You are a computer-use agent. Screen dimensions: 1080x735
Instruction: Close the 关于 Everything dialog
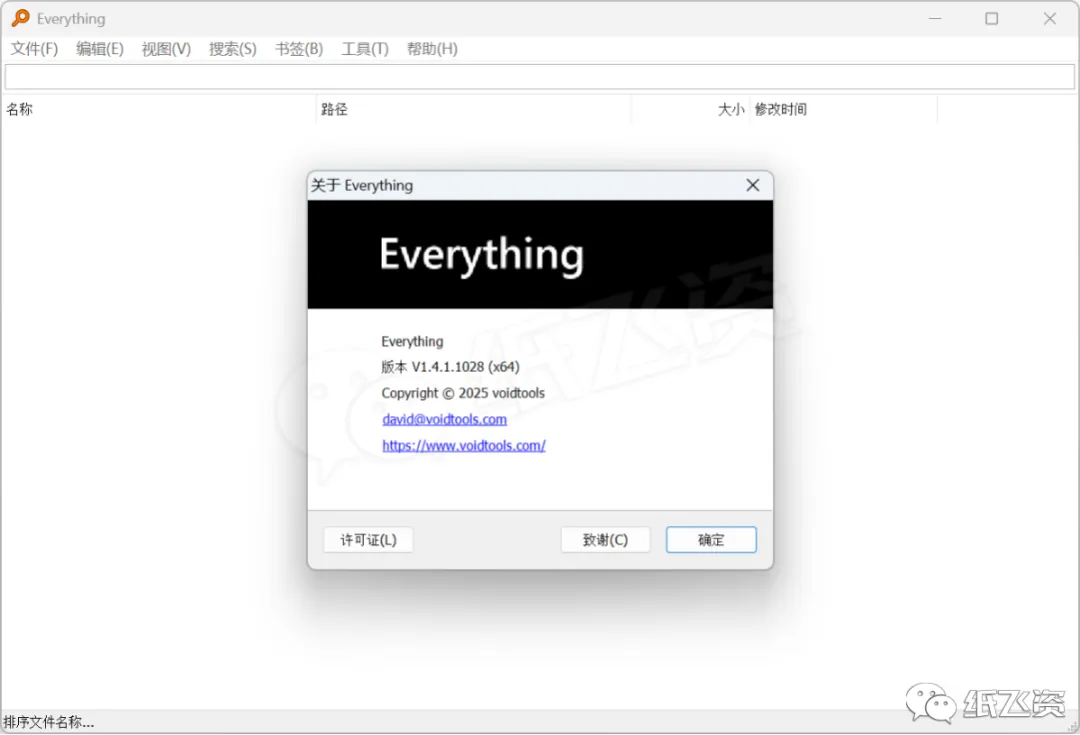[x=753, y=185]
